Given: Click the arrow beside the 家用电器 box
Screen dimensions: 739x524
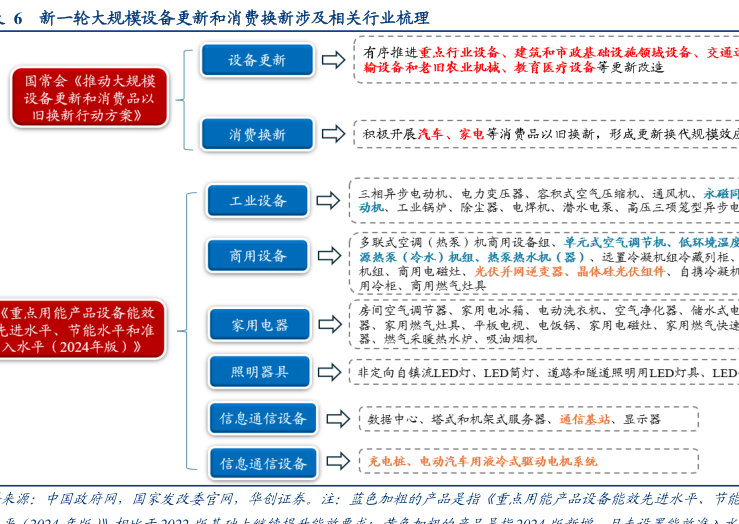Looking at the screenshot, I should pos(328,325).
